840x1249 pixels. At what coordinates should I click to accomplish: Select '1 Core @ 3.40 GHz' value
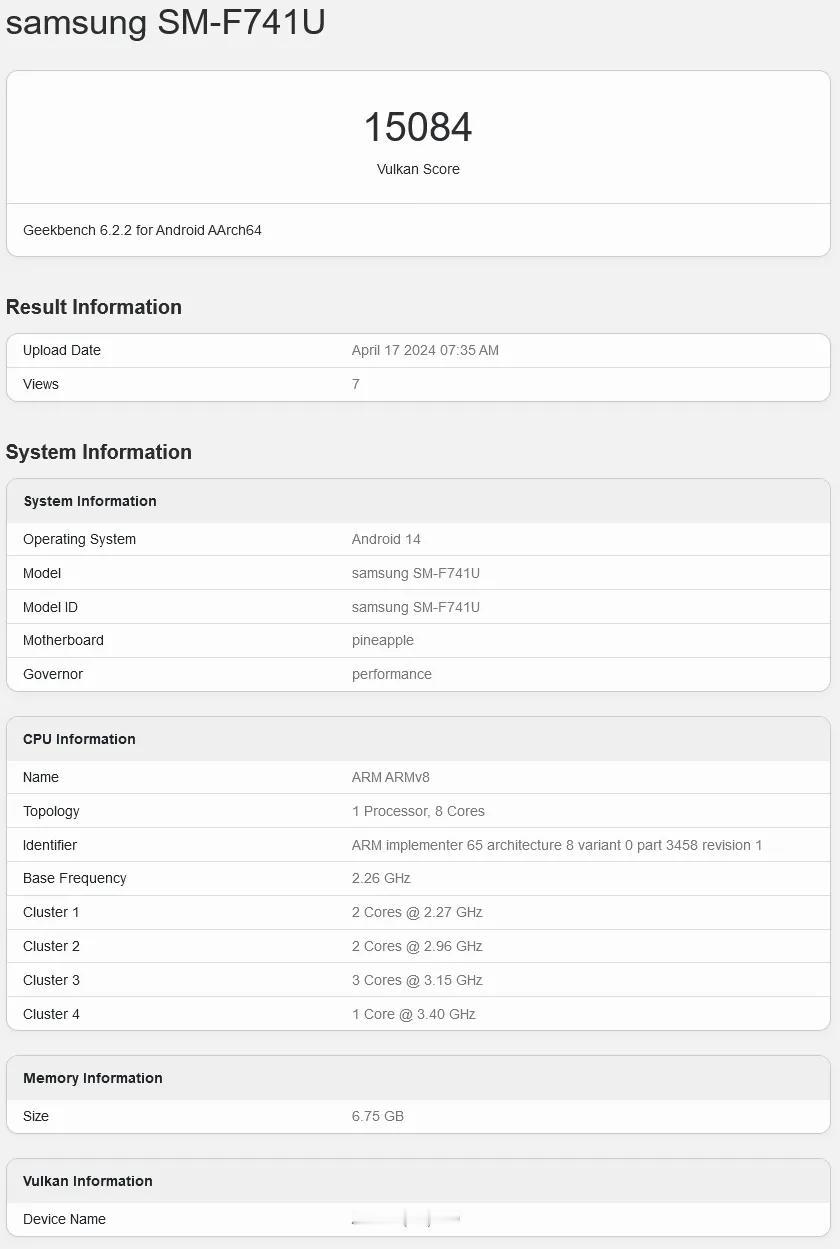tap(414, 1014)
